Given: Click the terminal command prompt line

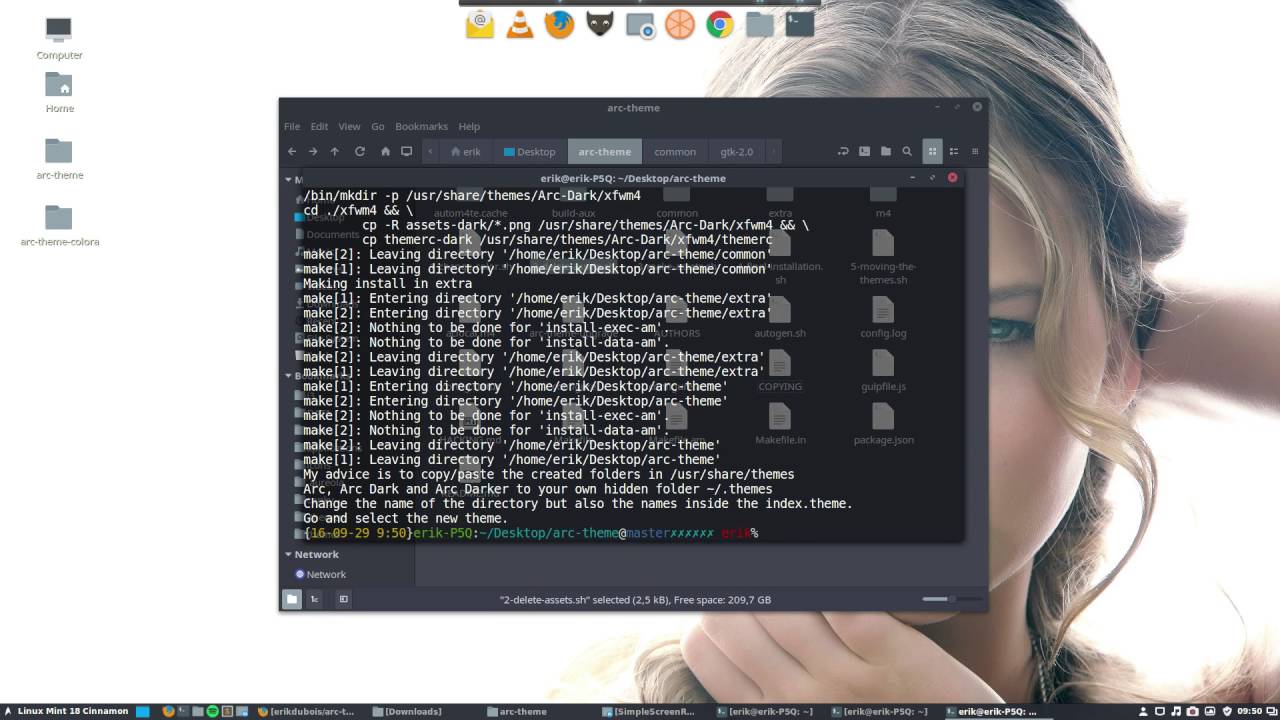Looking at the screenshot, I should click(531, 533).
